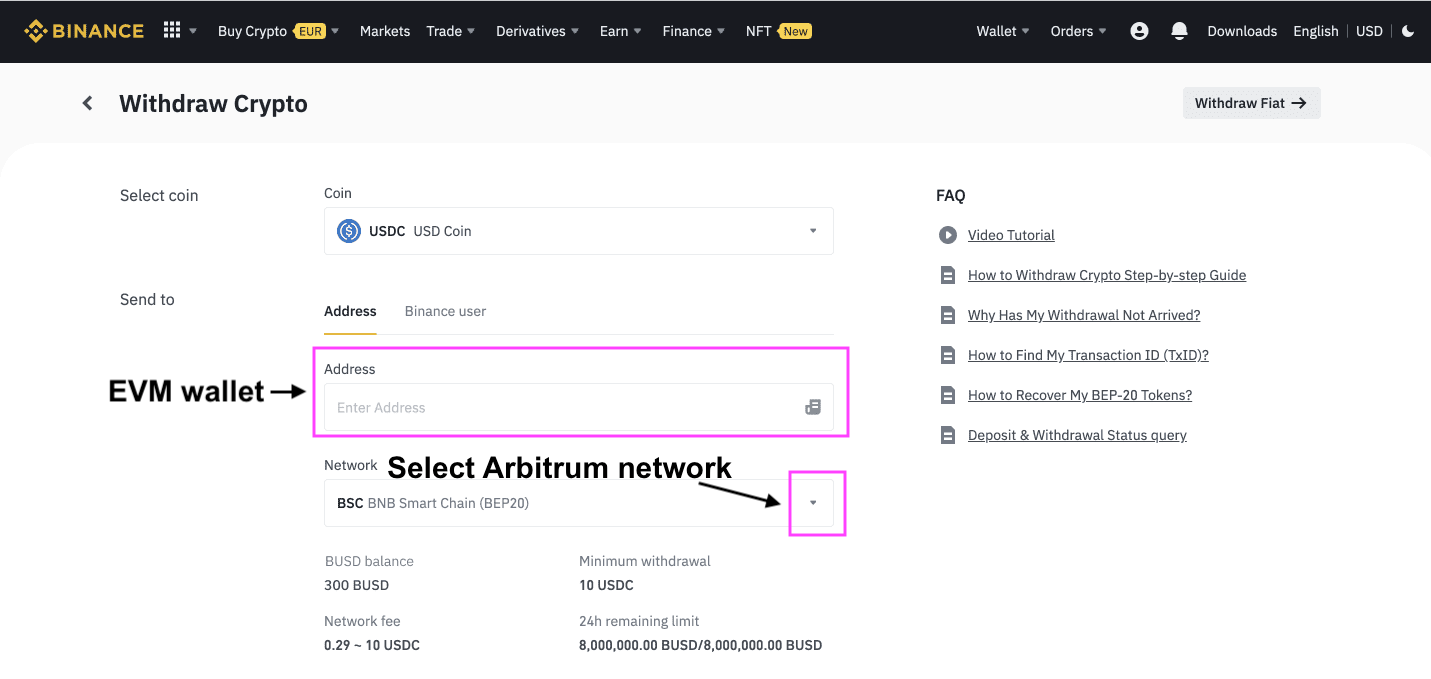
Task: Click the Video Tutorial play icon
Action: [x=947, y=235]
